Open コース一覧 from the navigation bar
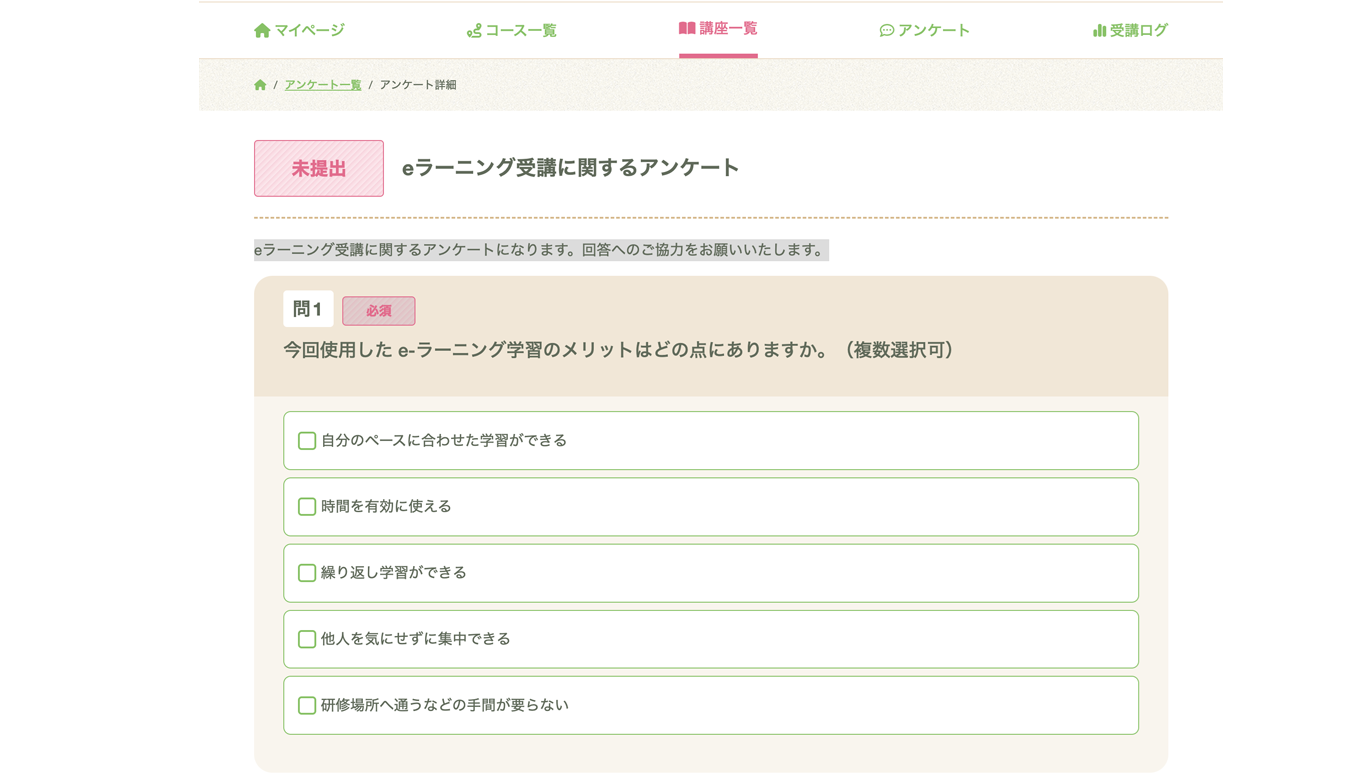1372x780 pixels. (521, 30)
